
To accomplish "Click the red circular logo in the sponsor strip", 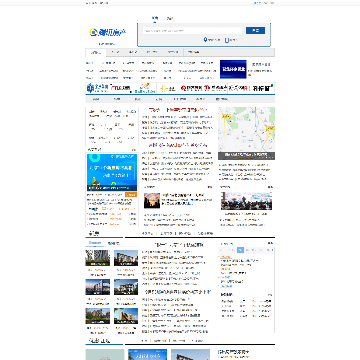I will pyautogui.click(x=192, y=88).
